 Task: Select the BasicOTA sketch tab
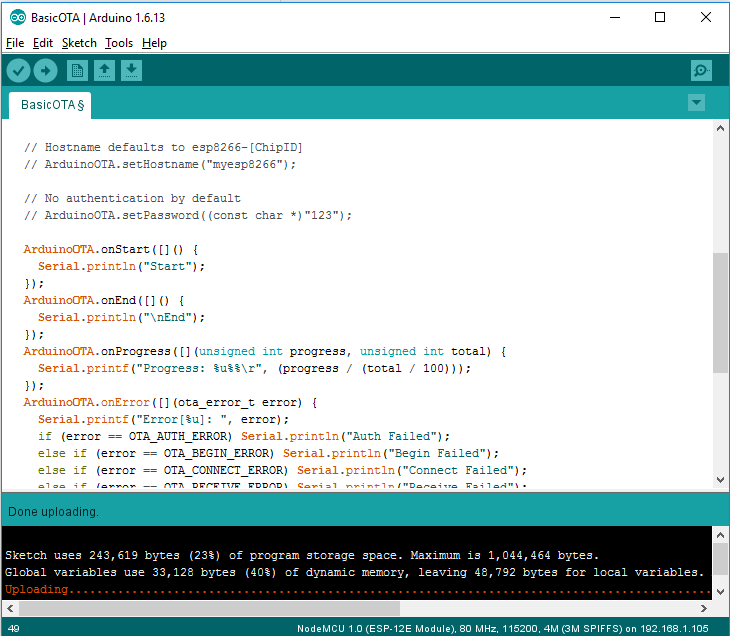tap(52, 104)
